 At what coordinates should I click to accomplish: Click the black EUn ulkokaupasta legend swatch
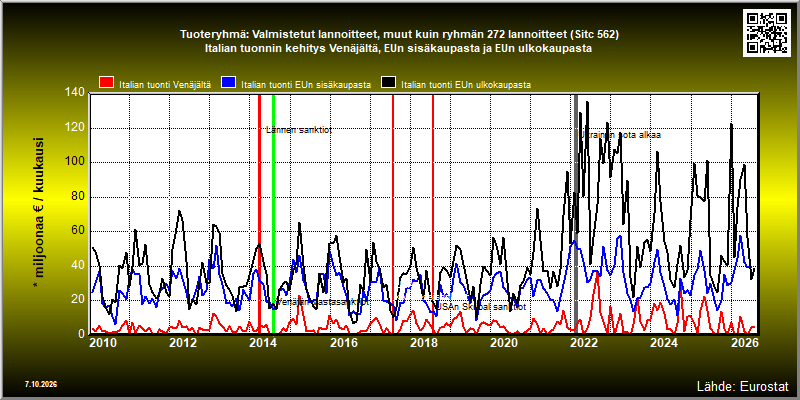389,83
